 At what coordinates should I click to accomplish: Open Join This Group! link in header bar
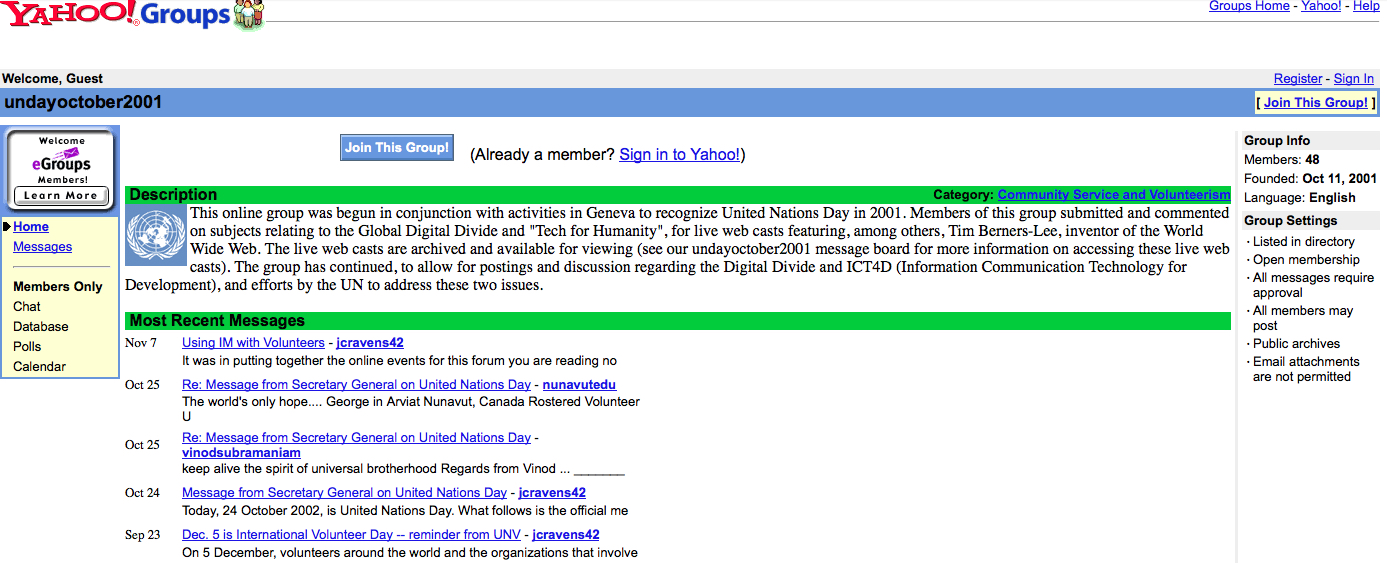(x=1315, y=102)
